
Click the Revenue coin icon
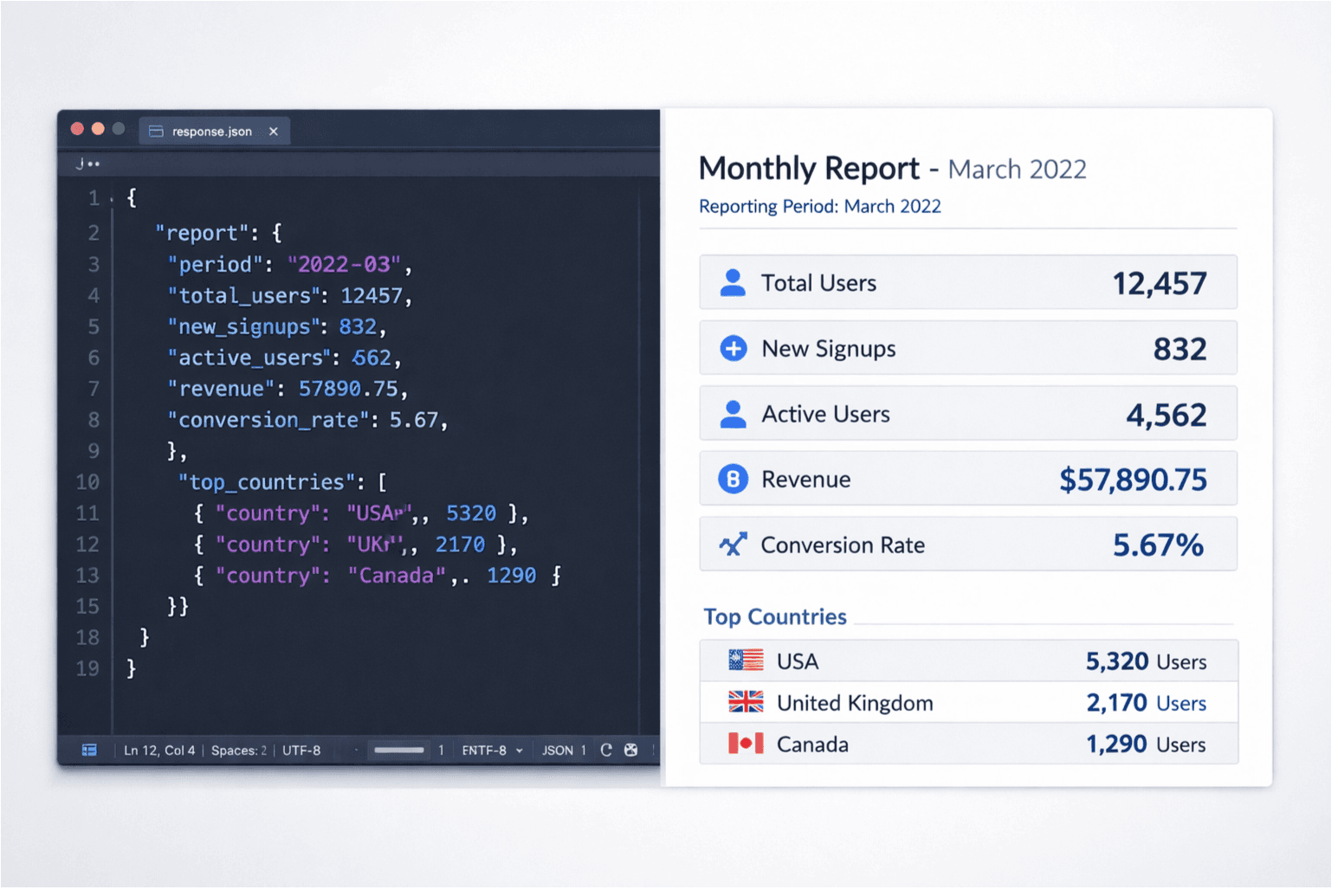pyautogui.click(x=733, y=479)
